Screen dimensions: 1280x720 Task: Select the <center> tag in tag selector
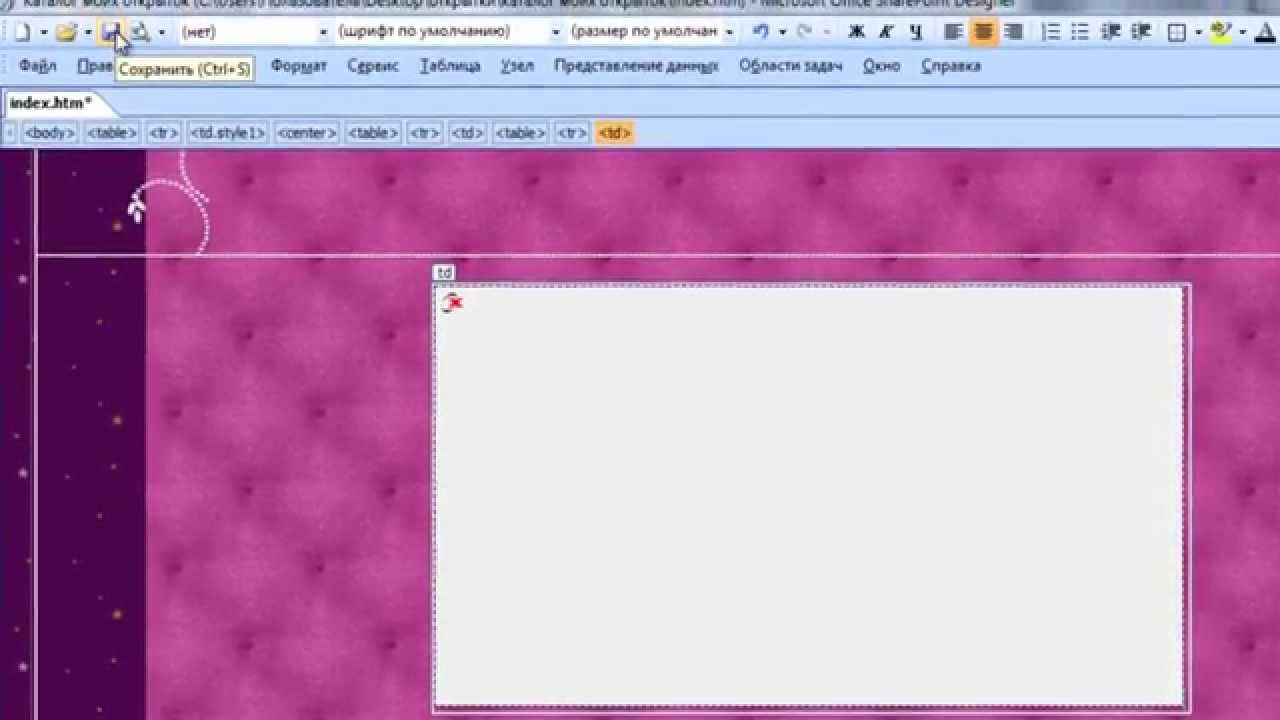(x=307, y=133)
